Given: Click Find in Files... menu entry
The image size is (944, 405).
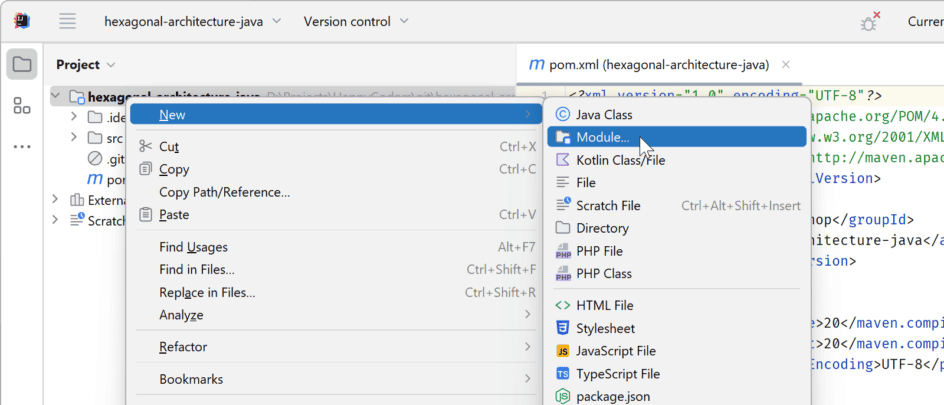Looking at the screenshot, I should (x=197, y=269).
